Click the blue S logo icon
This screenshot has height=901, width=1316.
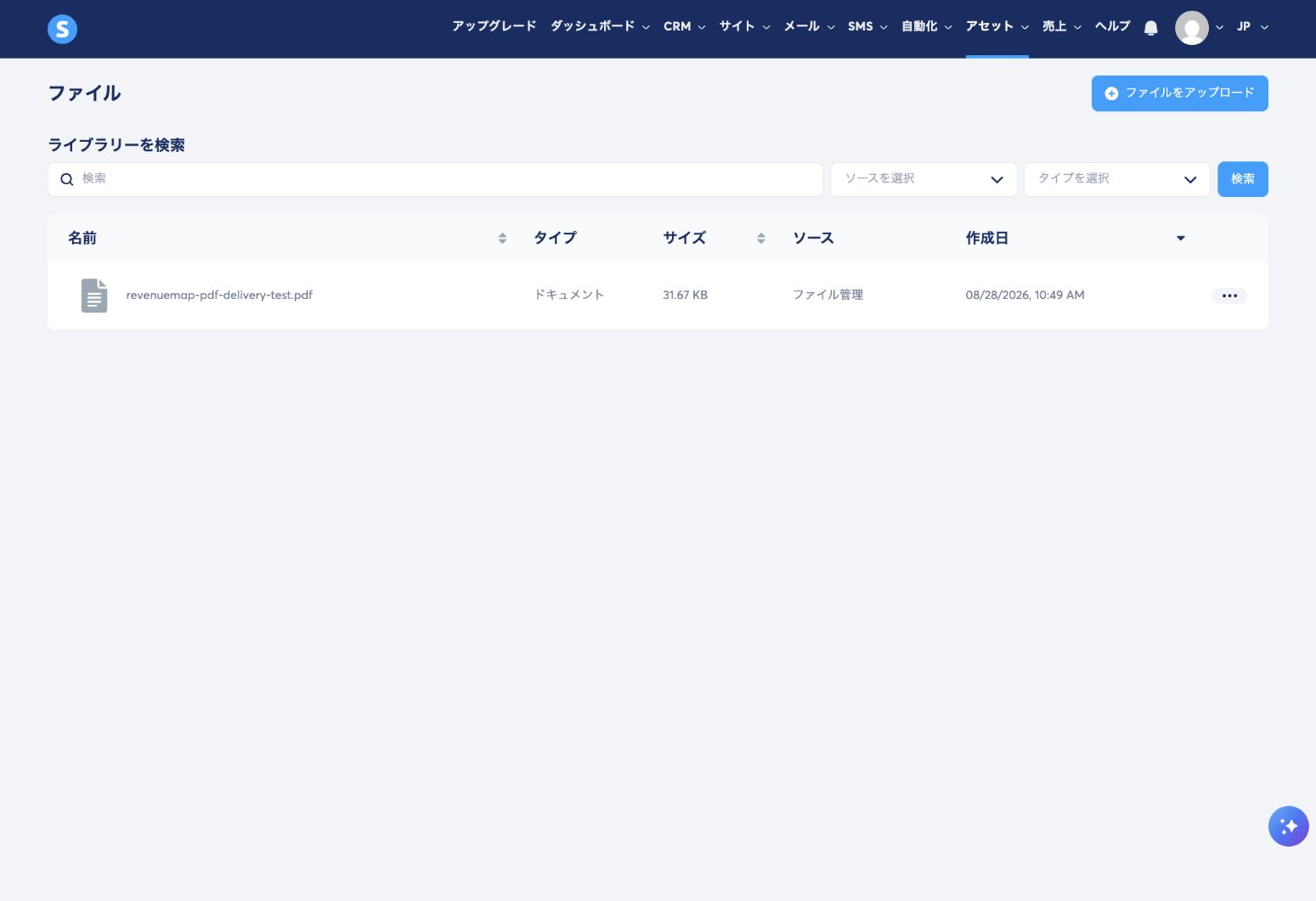(62, 29)
